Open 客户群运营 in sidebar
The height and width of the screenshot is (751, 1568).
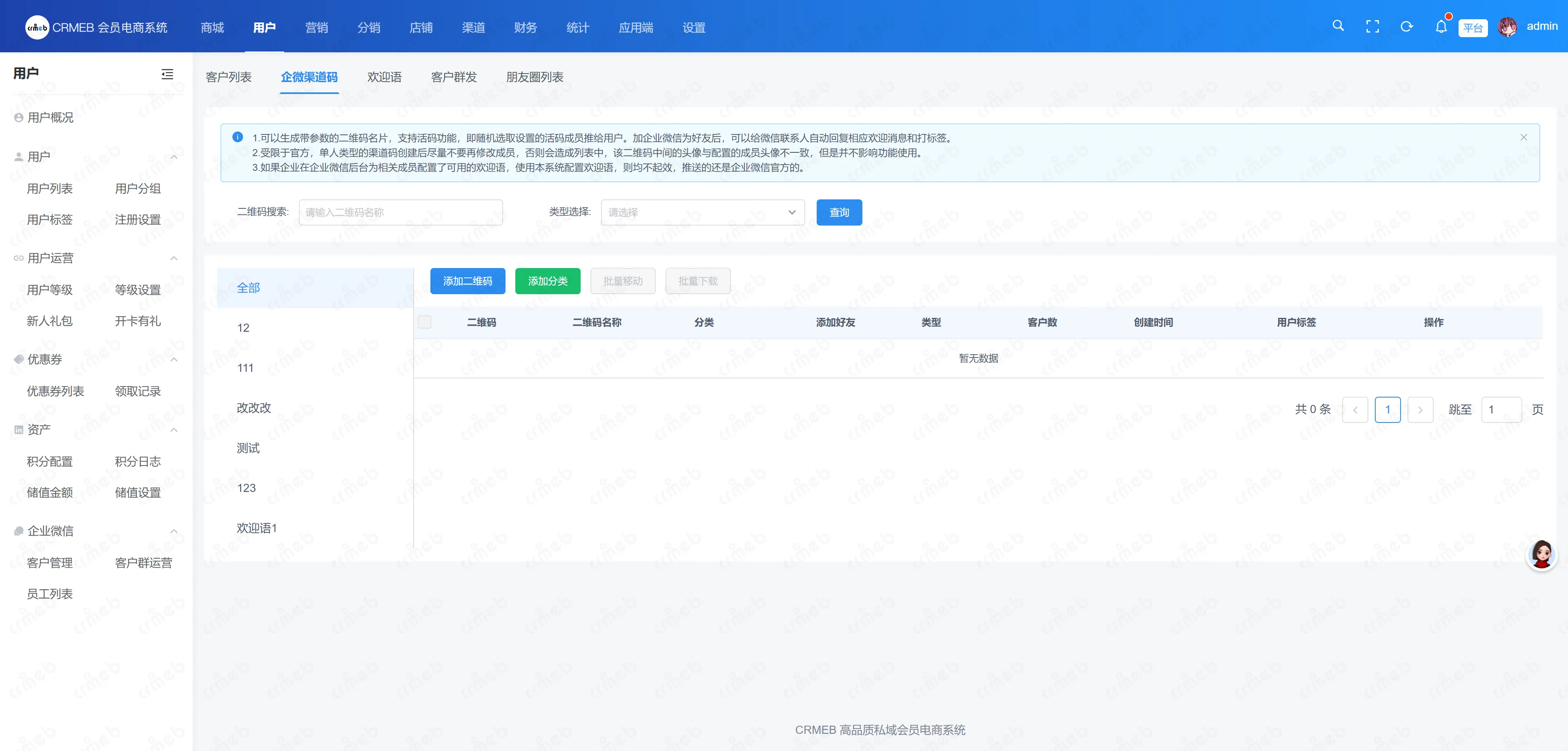click(x=144, y=563)
